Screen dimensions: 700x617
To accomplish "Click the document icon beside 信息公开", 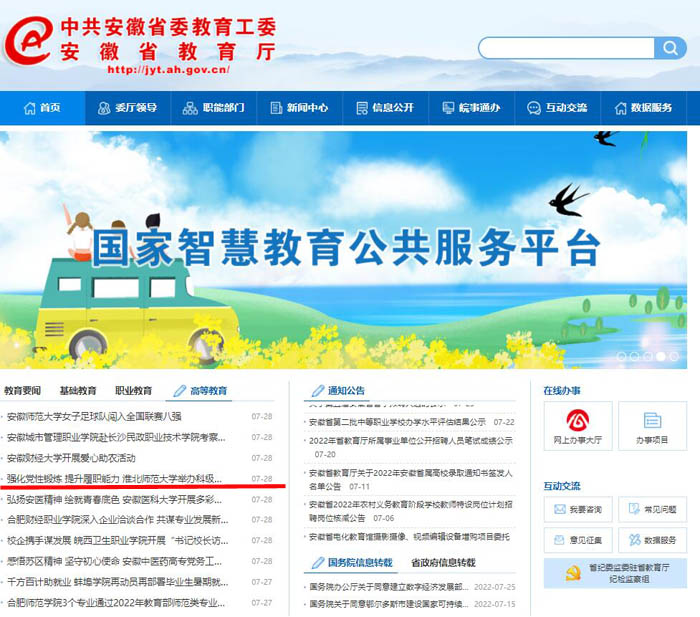I will [x=362, y=108].
